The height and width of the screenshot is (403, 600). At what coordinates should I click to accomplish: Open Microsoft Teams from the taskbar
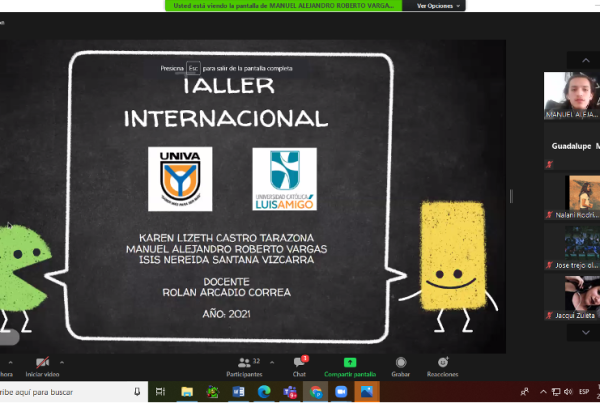[x=290, y=392]
